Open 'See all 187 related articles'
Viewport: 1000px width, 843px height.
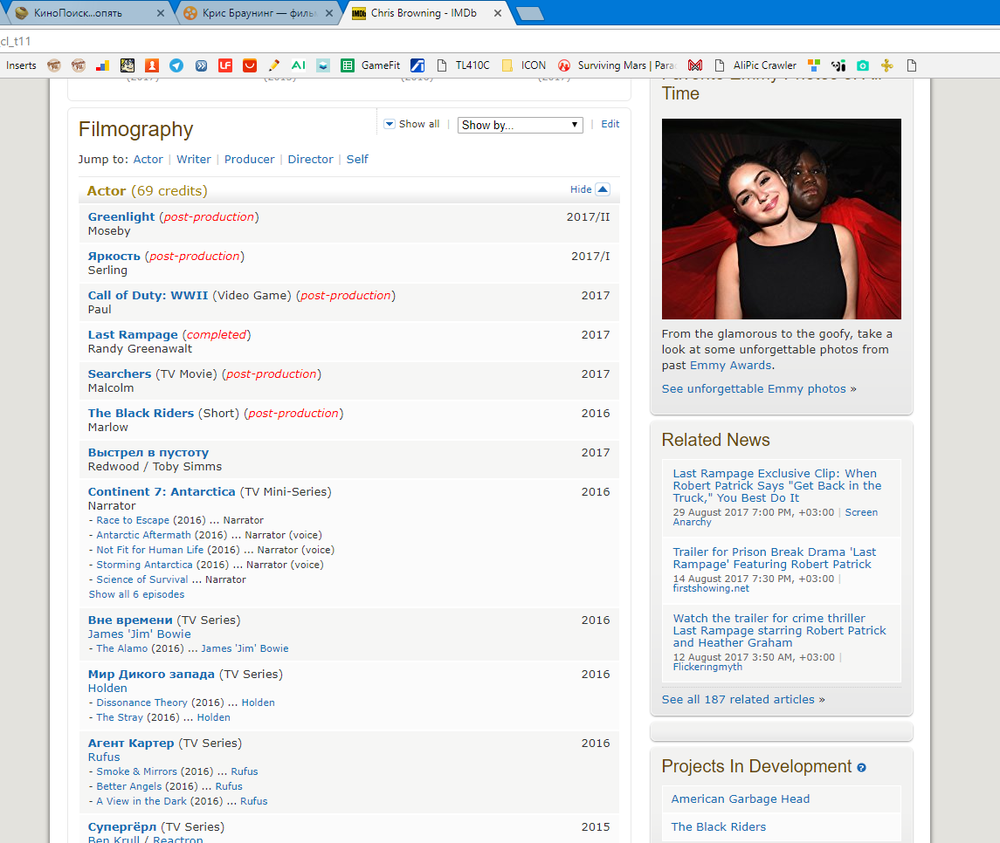coord(743,699)
